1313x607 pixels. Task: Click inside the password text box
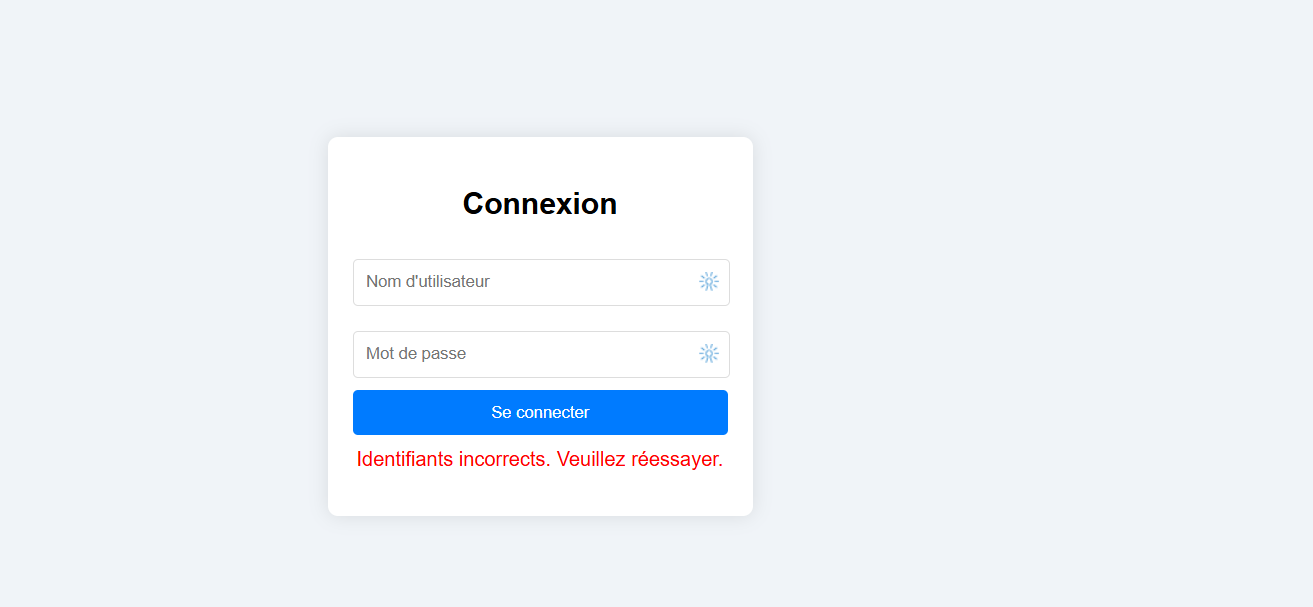click(520, 354)
